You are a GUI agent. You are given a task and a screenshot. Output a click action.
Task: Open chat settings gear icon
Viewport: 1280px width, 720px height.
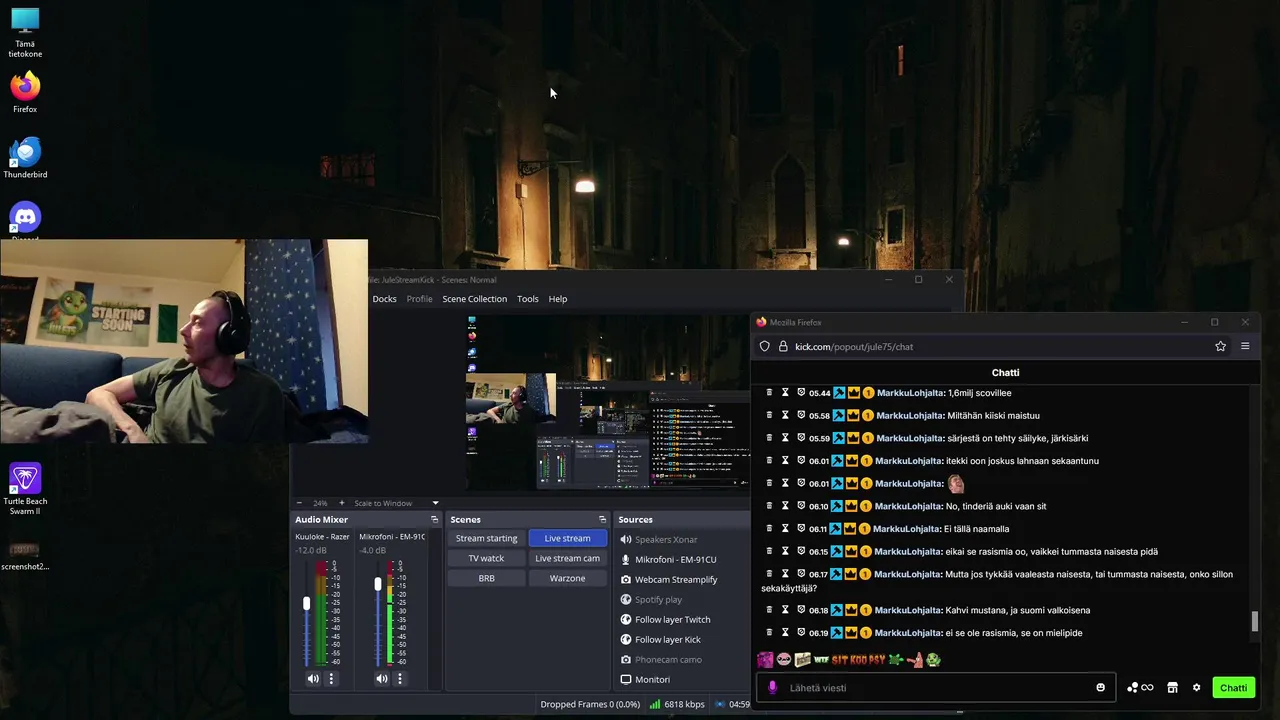click(1196, 688)
